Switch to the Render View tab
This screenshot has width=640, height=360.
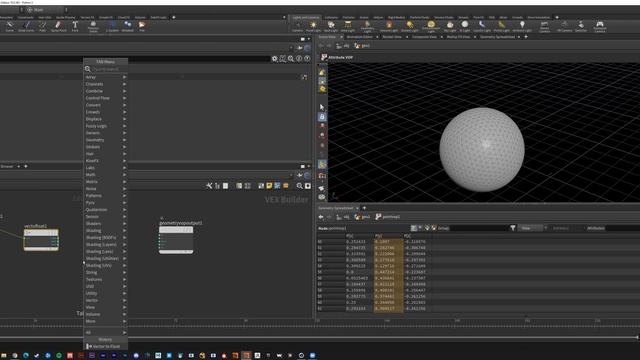pos(391,37)
